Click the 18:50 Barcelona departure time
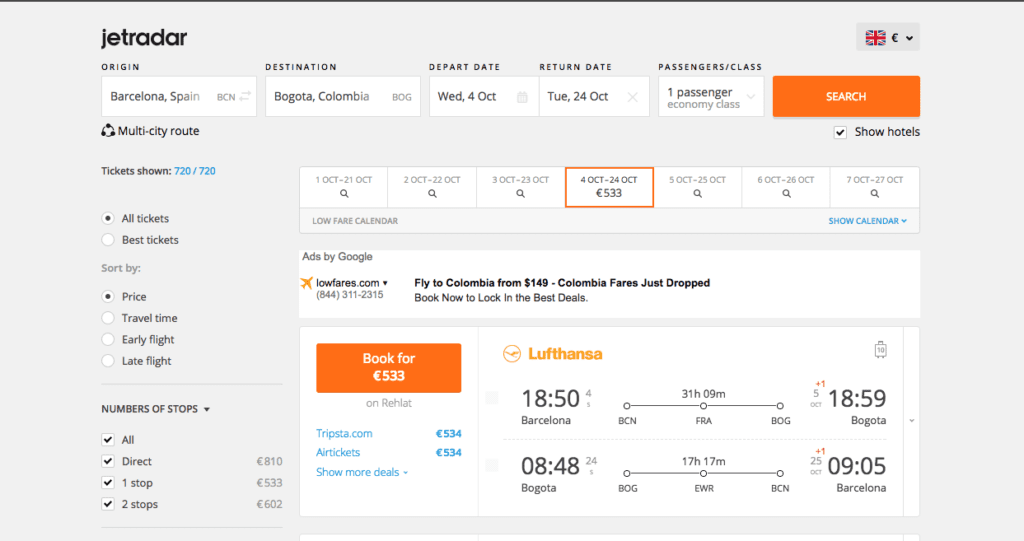 click(x=550, y=399)
